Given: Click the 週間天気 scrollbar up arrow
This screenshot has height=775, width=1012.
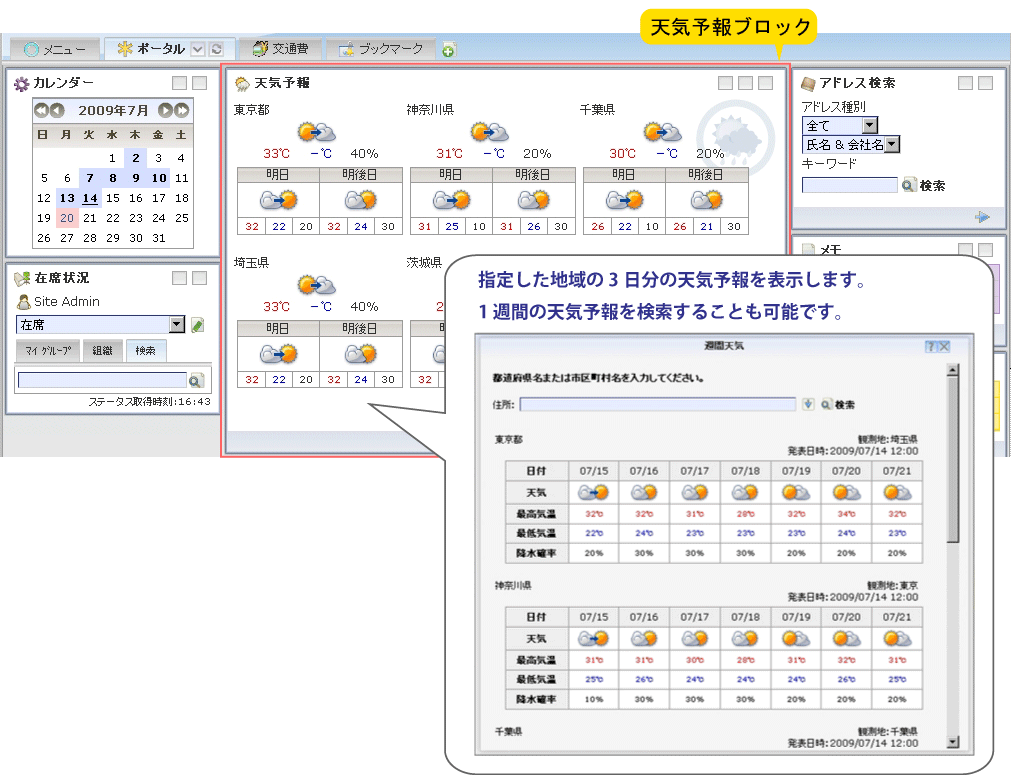Looking at the screenshot, I should point(953,370).
